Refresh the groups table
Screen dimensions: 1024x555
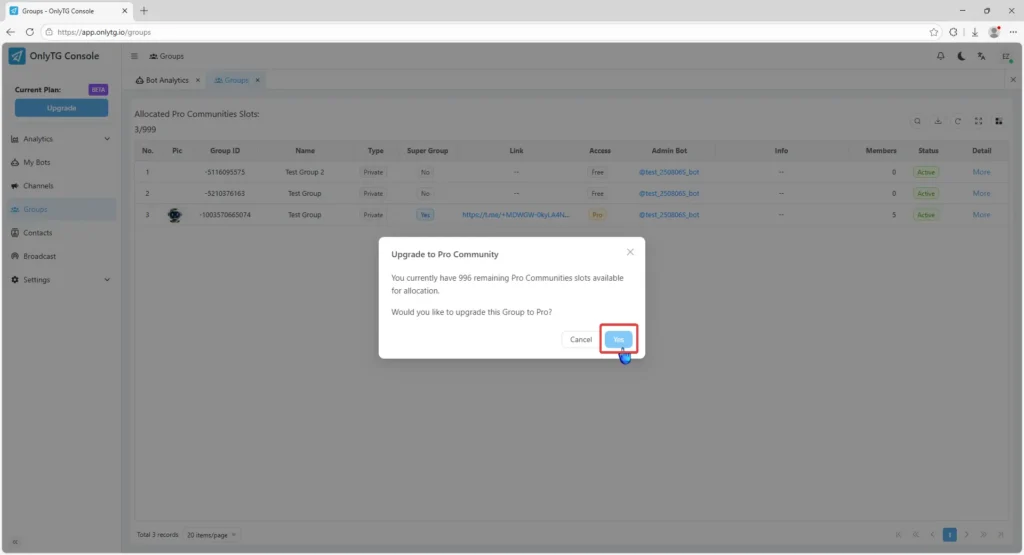coord(958,121)
